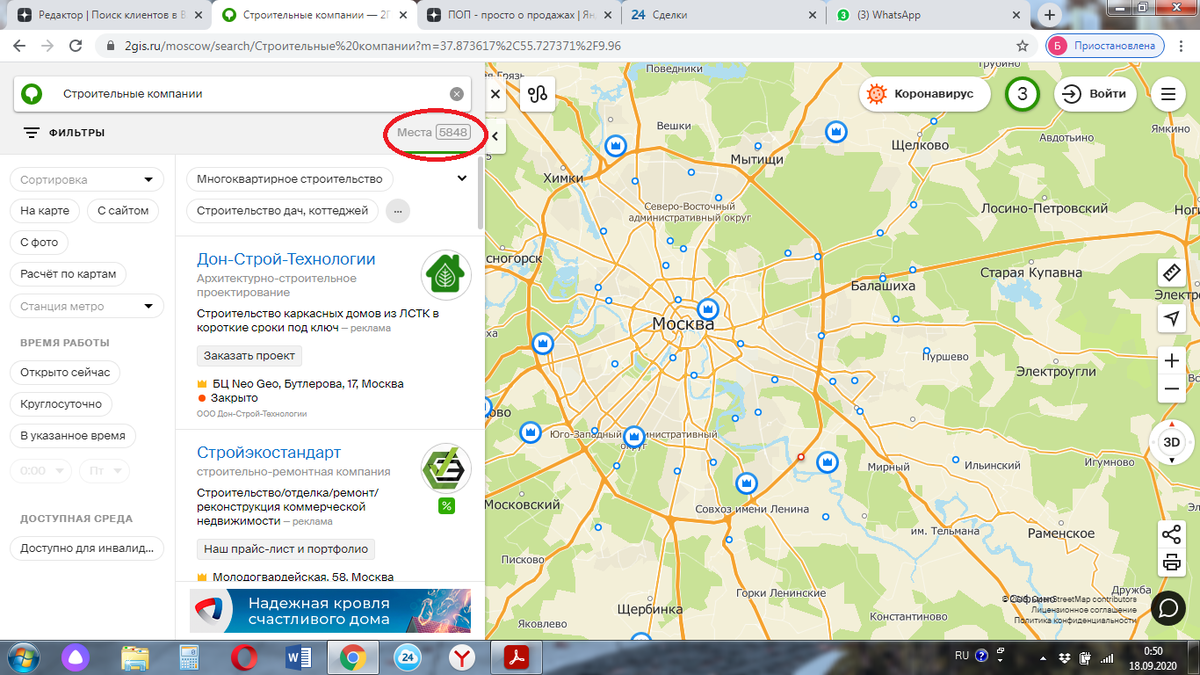The height and width of the screenshot is (675, 1200).
Task: Switch to the WhatsApp browser tab
Action: point(928,15)
